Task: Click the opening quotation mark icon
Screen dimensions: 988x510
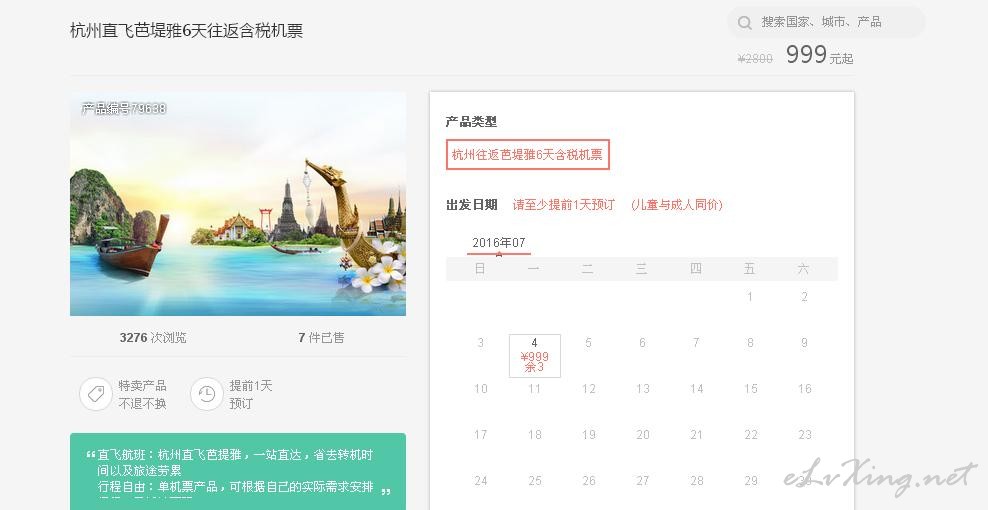Action: tap(91, 455)
